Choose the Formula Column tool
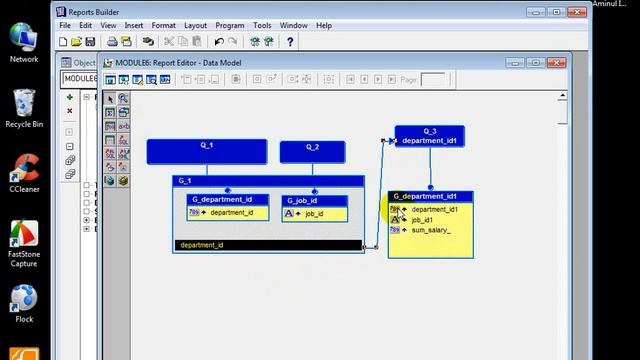The height and width of the screenshot is (360, 640). coord(110,126)
